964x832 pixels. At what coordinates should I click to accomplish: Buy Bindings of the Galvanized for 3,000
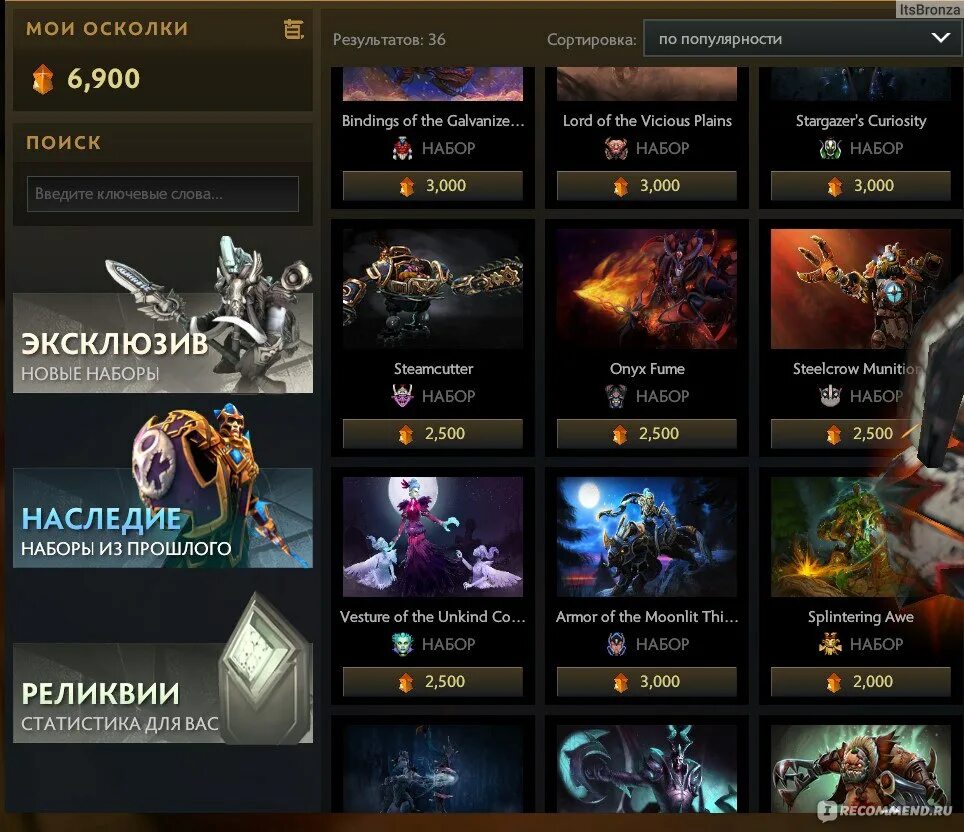pos(433,185)
